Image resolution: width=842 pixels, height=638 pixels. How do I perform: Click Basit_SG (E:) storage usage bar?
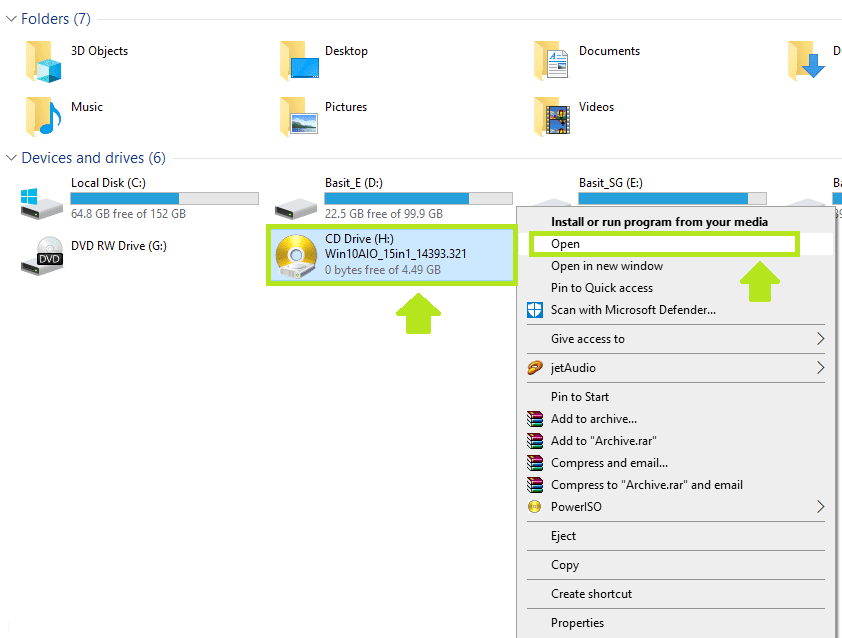[x=672, y=199]
